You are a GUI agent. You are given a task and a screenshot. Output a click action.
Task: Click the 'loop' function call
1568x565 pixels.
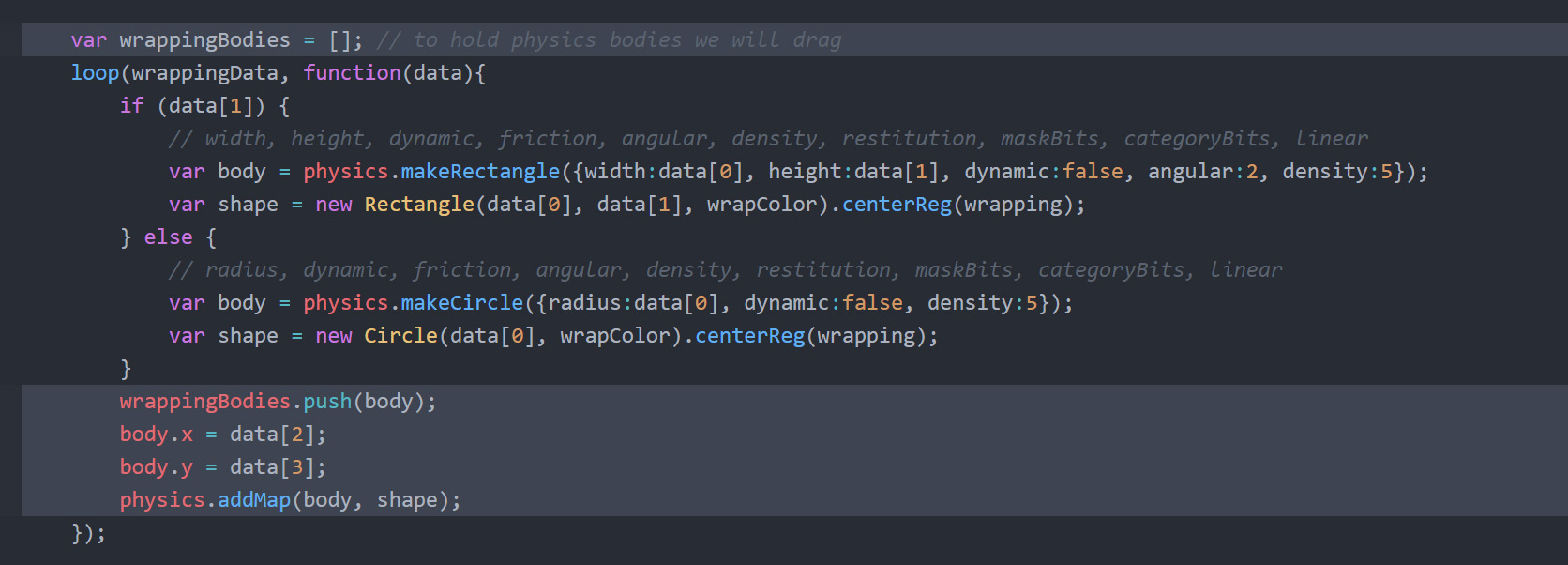(x=96, y=73)
